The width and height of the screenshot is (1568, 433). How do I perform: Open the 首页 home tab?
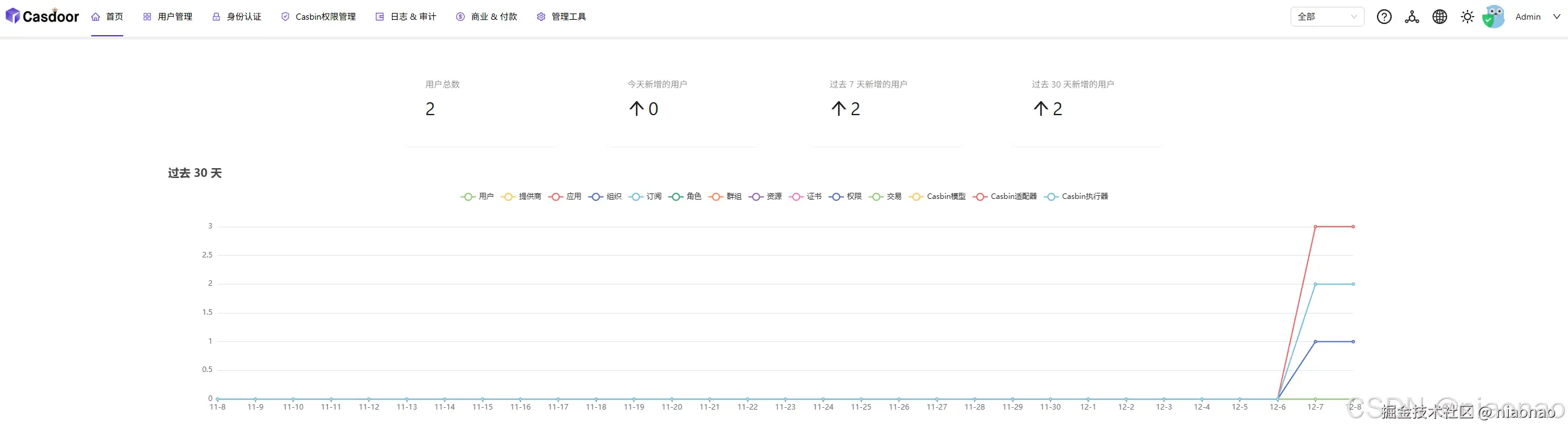[x=107, y=17]
